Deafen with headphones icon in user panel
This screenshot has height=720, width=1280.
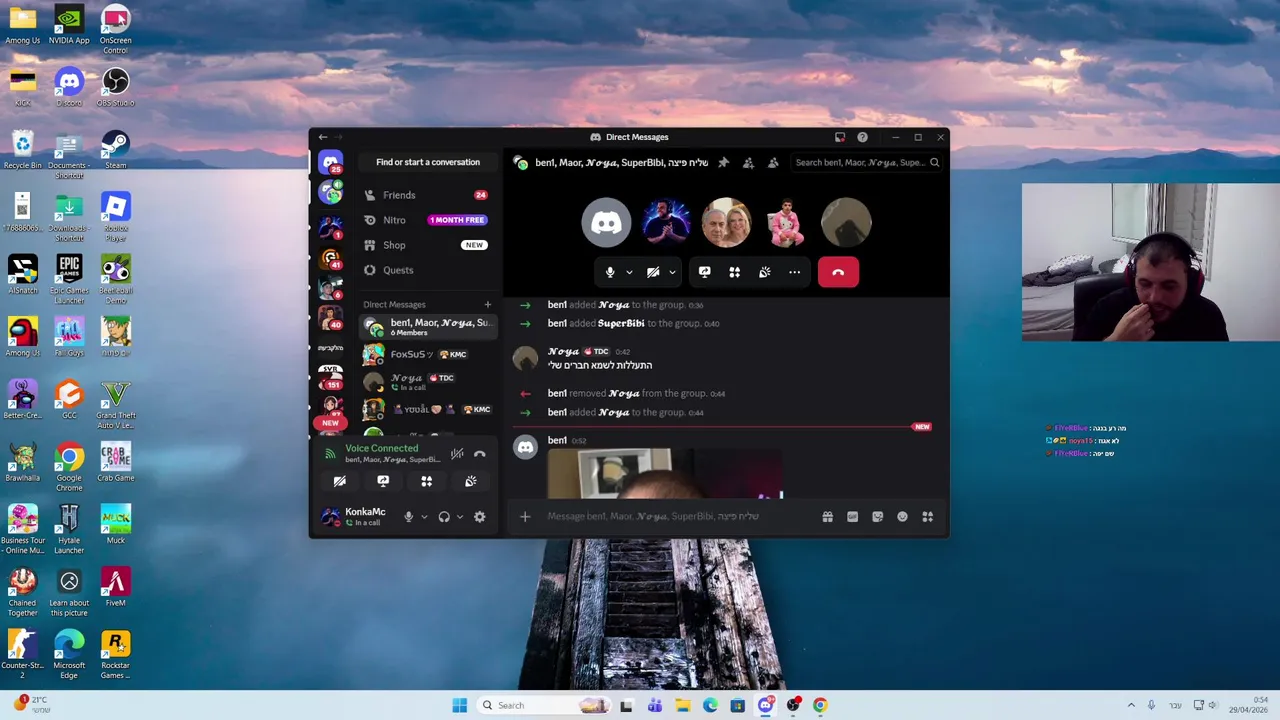coord(444,517)
